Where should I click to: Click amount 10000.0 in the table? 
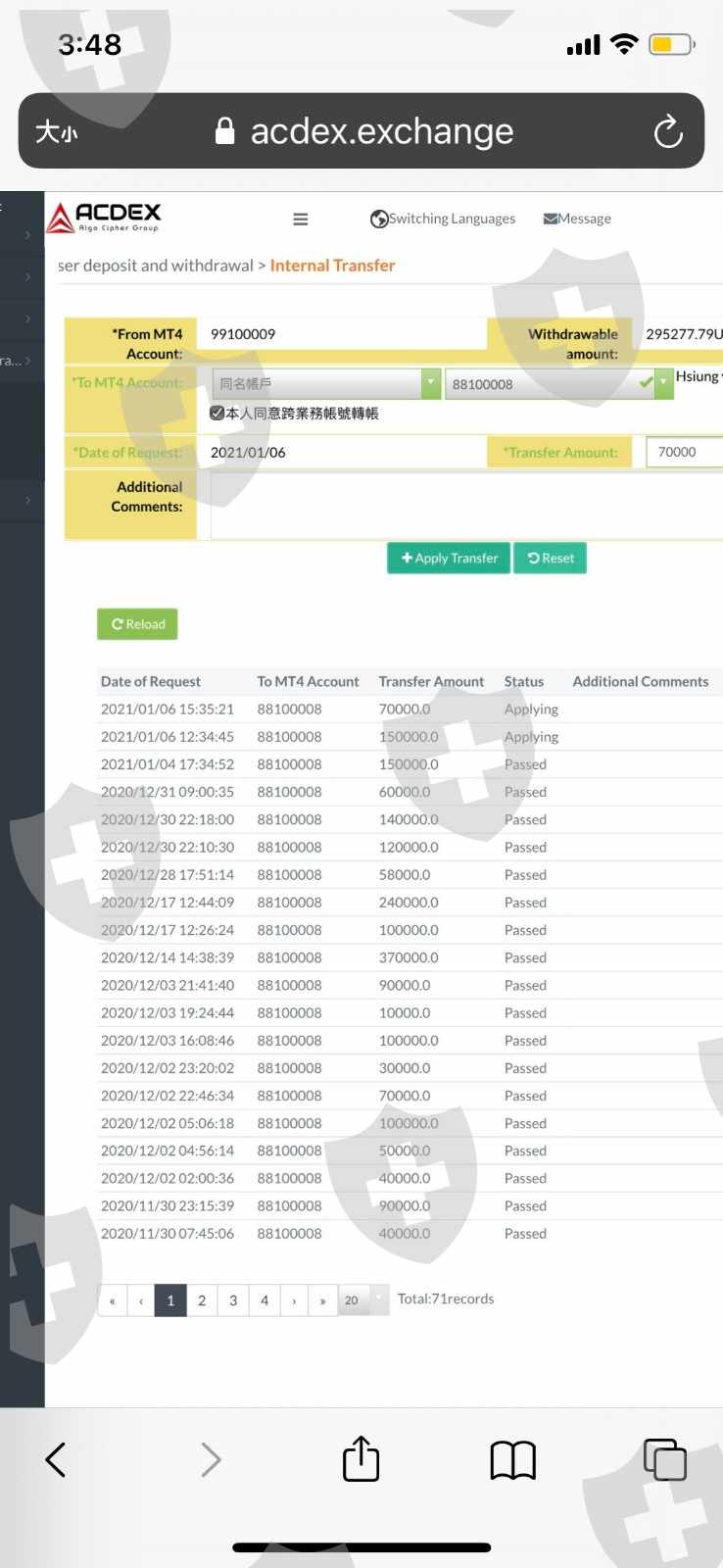405,1013
